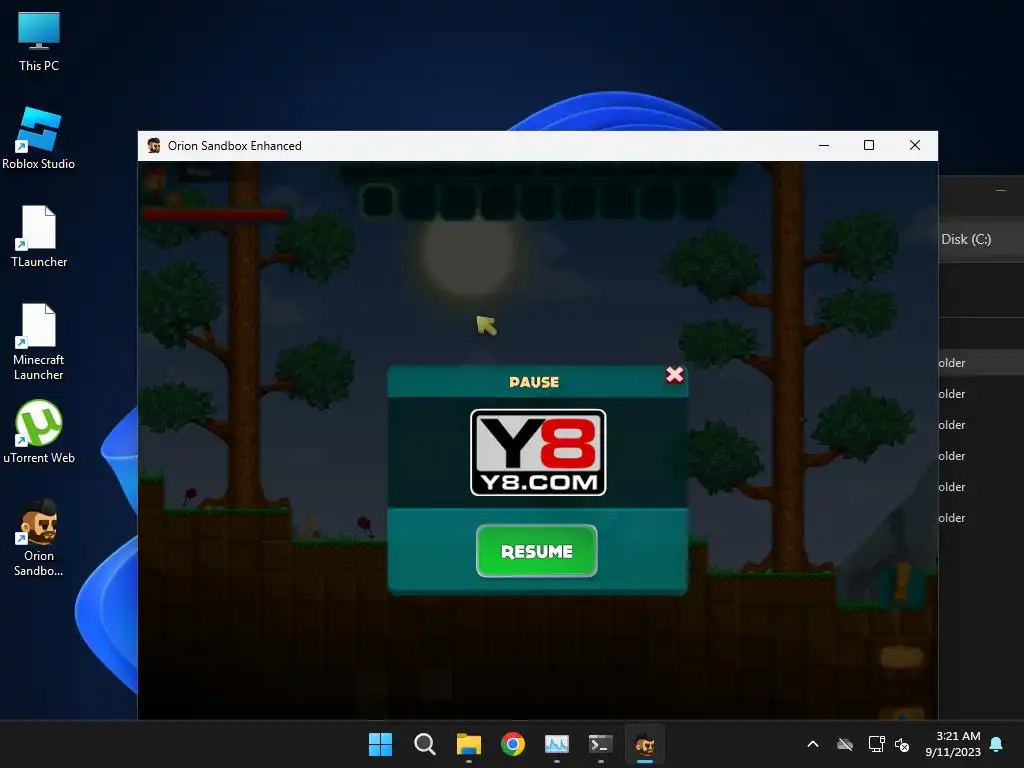The height and width of the screenshot is (768, 1024).
Task: Open This PC desktop icon
Action: (x=39, y=41)
